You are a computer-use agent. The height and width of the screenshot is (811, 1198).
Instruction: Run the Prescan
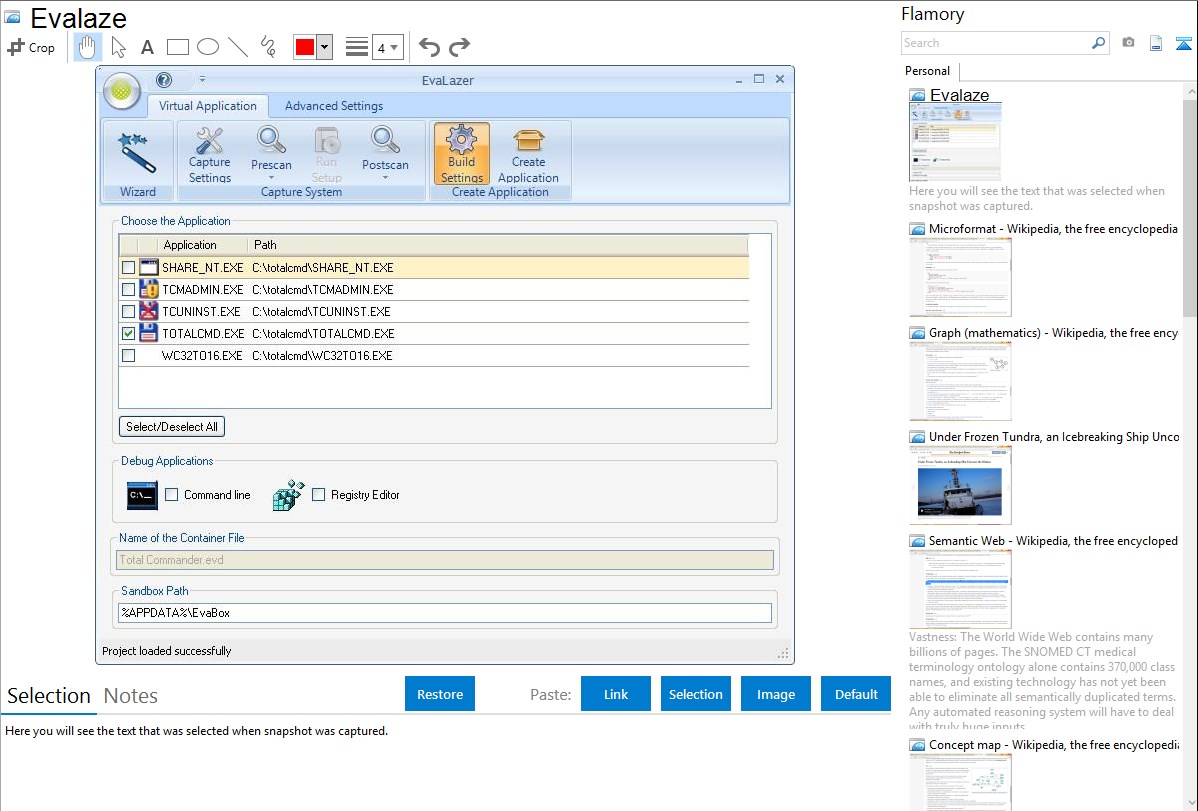point(271,148)
